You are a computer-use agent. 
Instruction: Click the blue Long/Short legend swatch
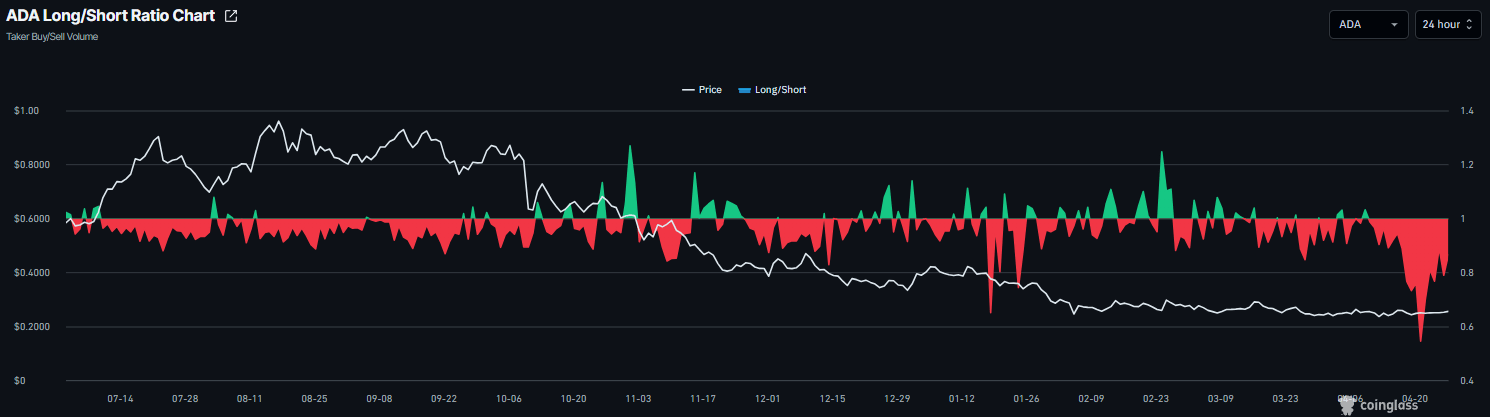click(x=743, y=90)
